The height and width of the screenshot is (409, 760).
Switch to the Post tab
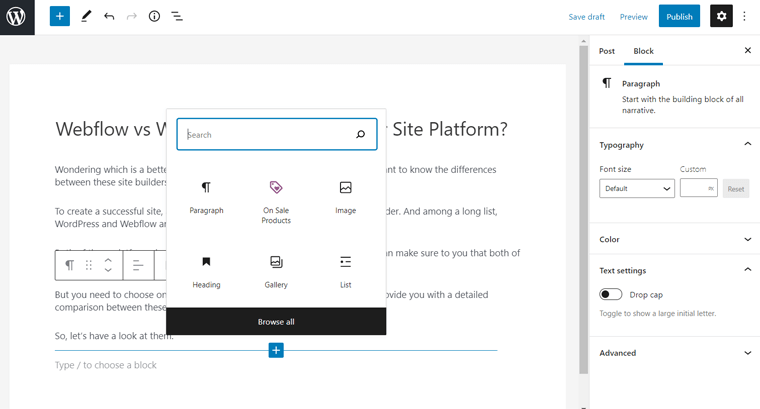606,51
